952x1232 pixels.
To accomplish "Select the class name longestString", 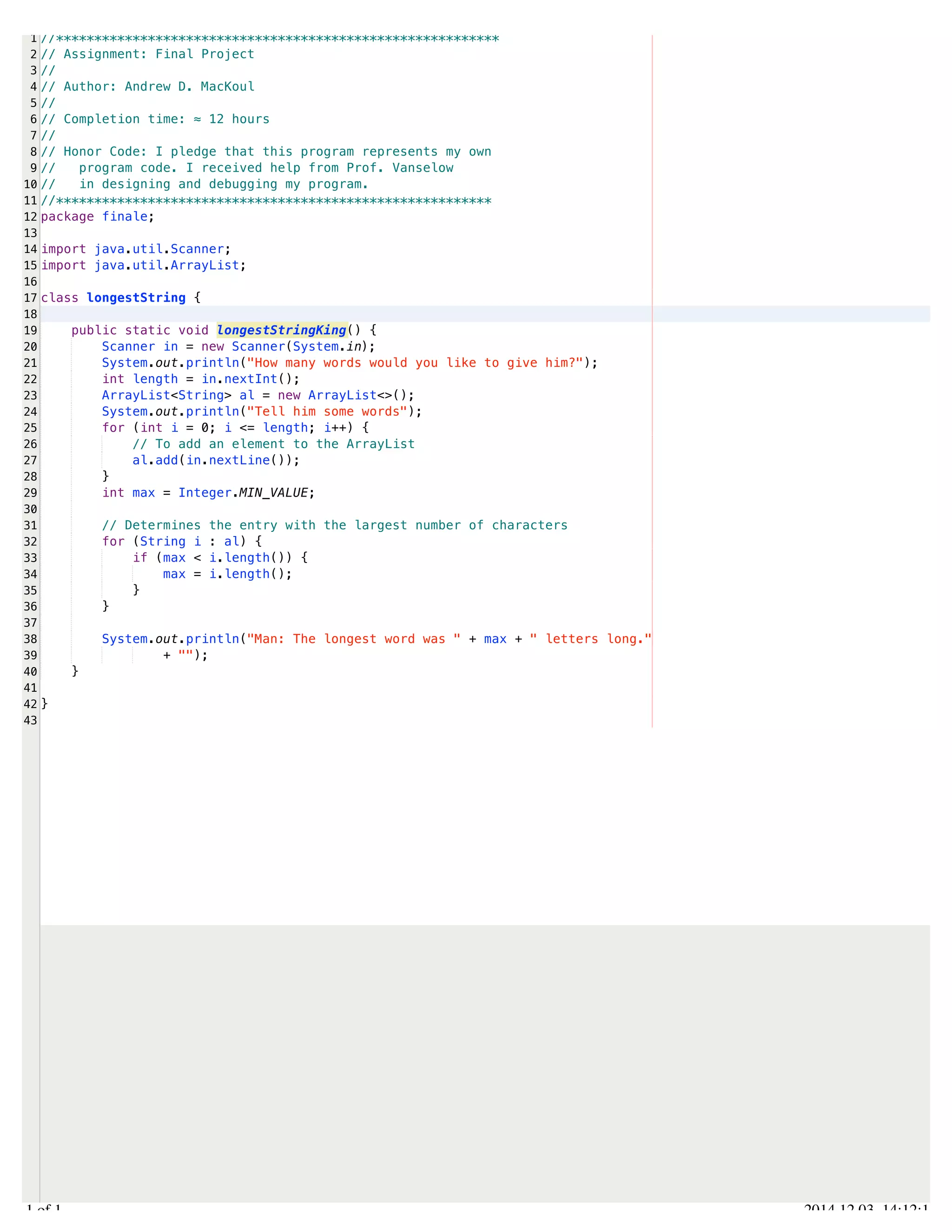I will click(136, 297).
